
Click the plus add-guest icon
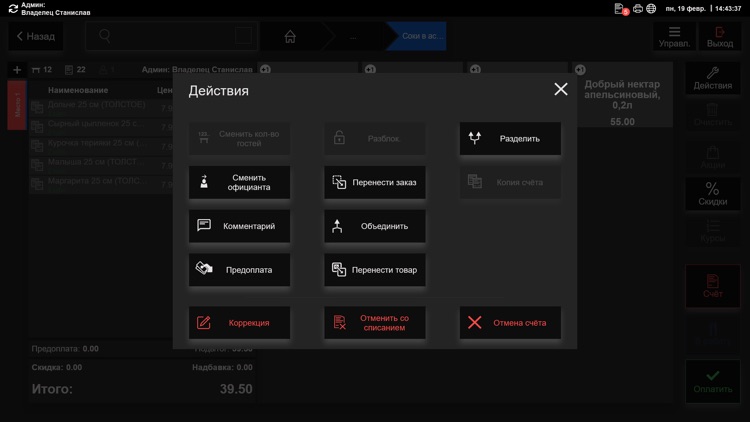coord(17,70)
